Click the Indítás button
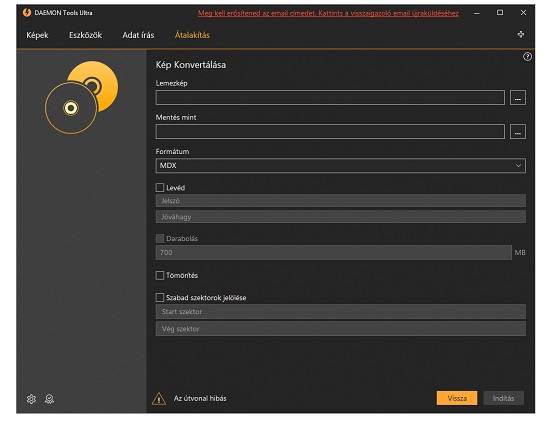Screen dimensions: 550x422 [x=503, y=398]
